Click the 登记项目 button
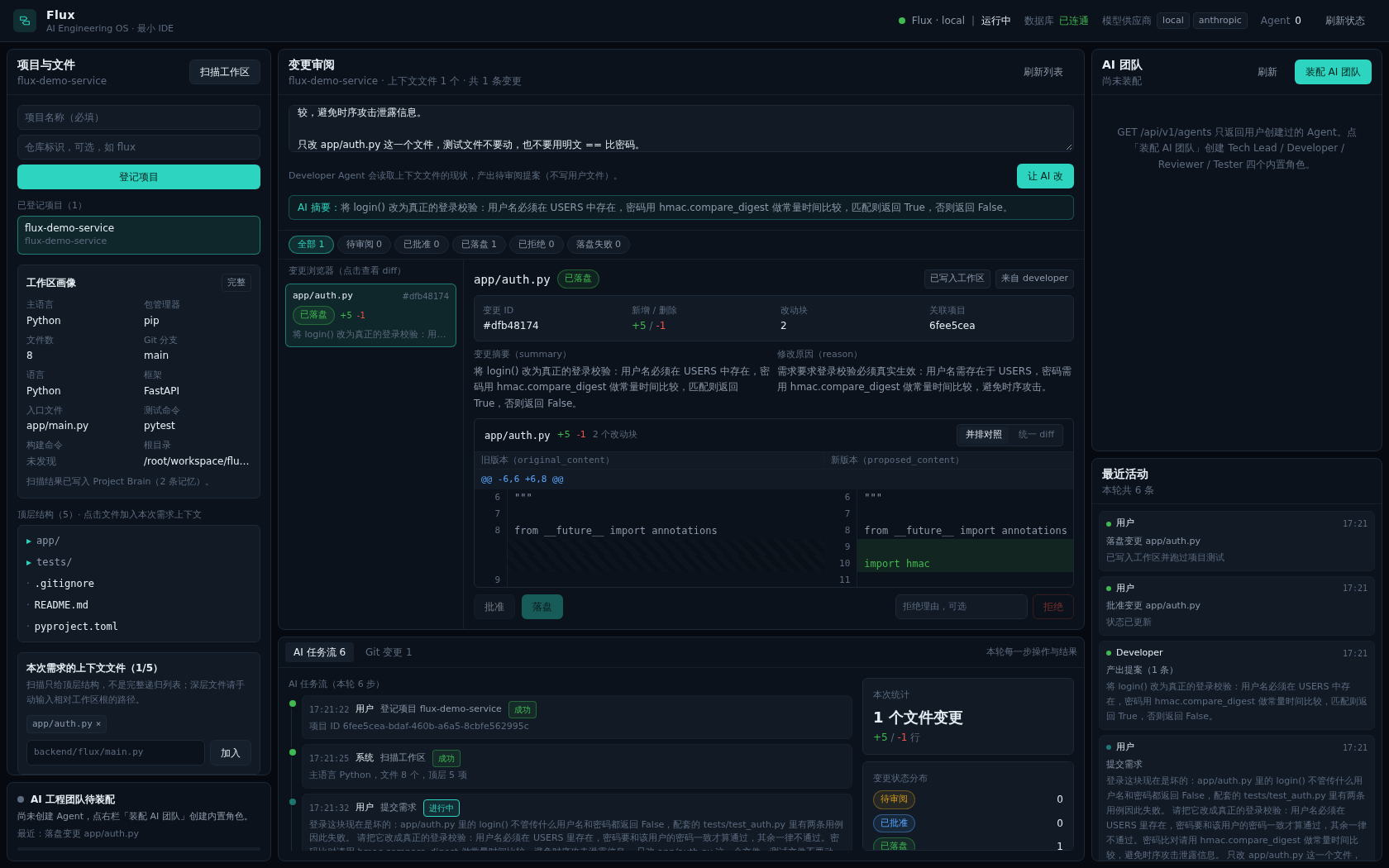This screenshot has height=868, width=1389. pyautogui.click(x=139, y=177)
